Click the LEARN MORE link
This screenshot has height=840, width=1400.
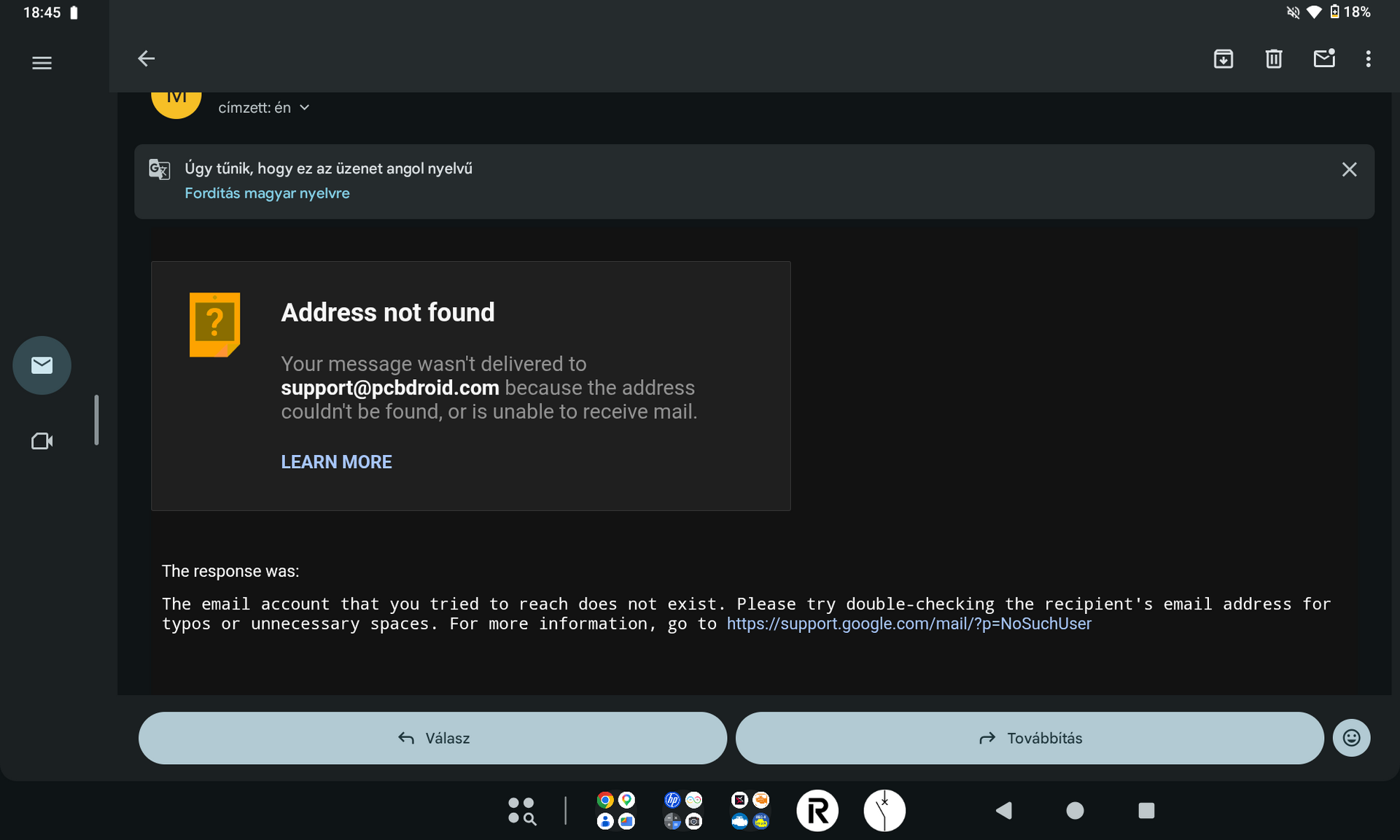tap(336, 462)
